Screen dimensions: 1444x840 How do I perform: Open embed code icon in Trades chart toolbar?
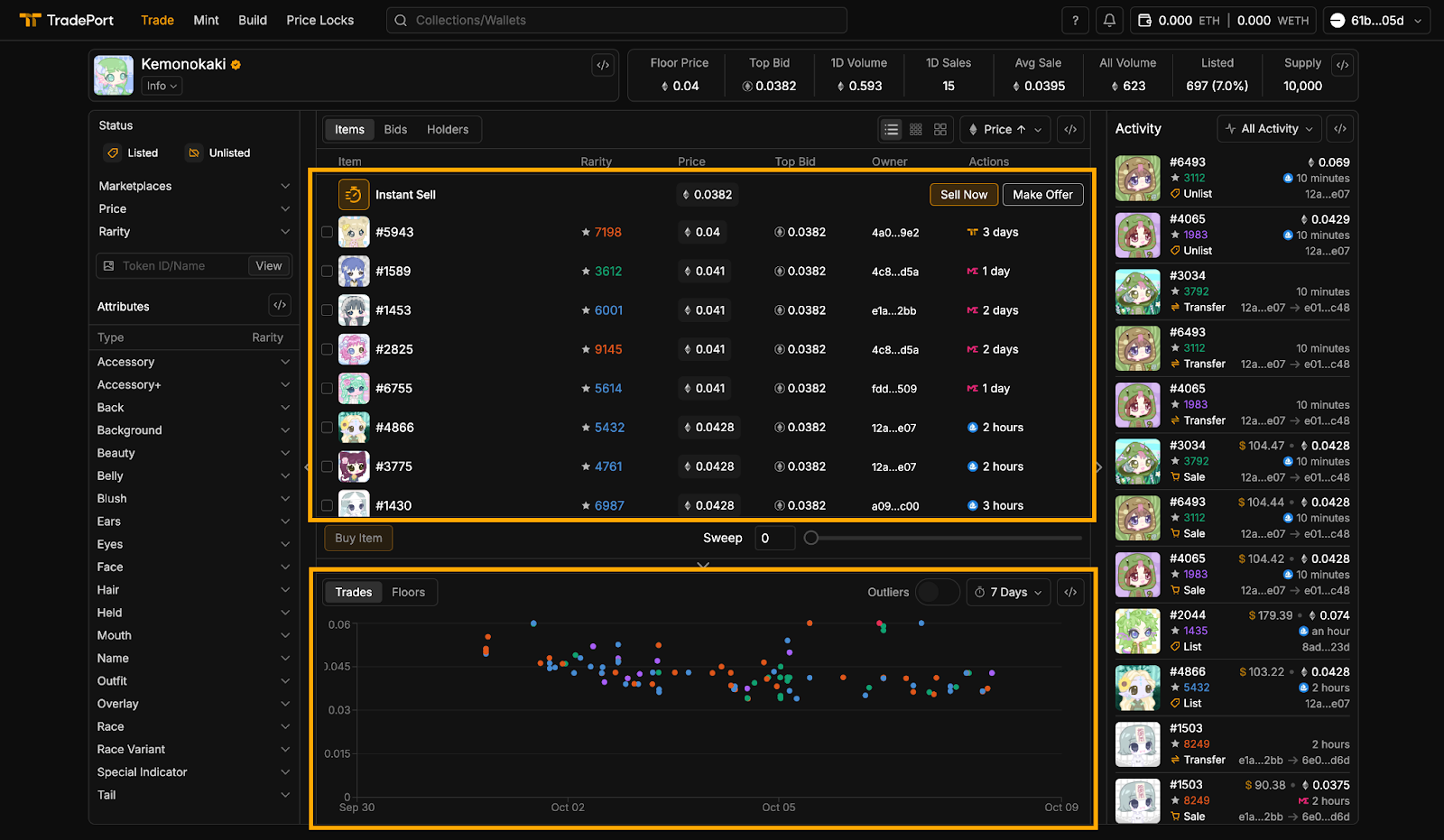pos(1070,592)
